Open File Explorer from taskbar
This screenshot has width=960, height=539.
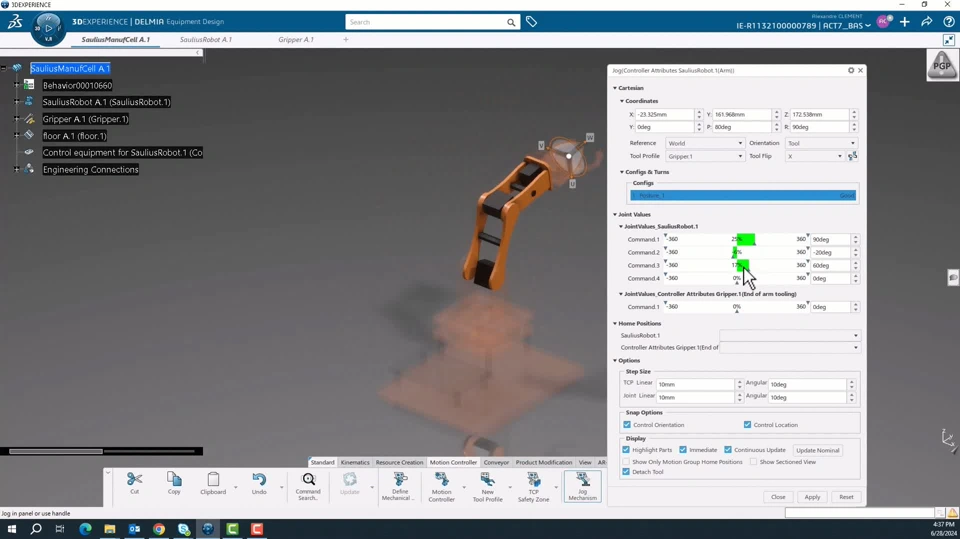tap(110, 529)
